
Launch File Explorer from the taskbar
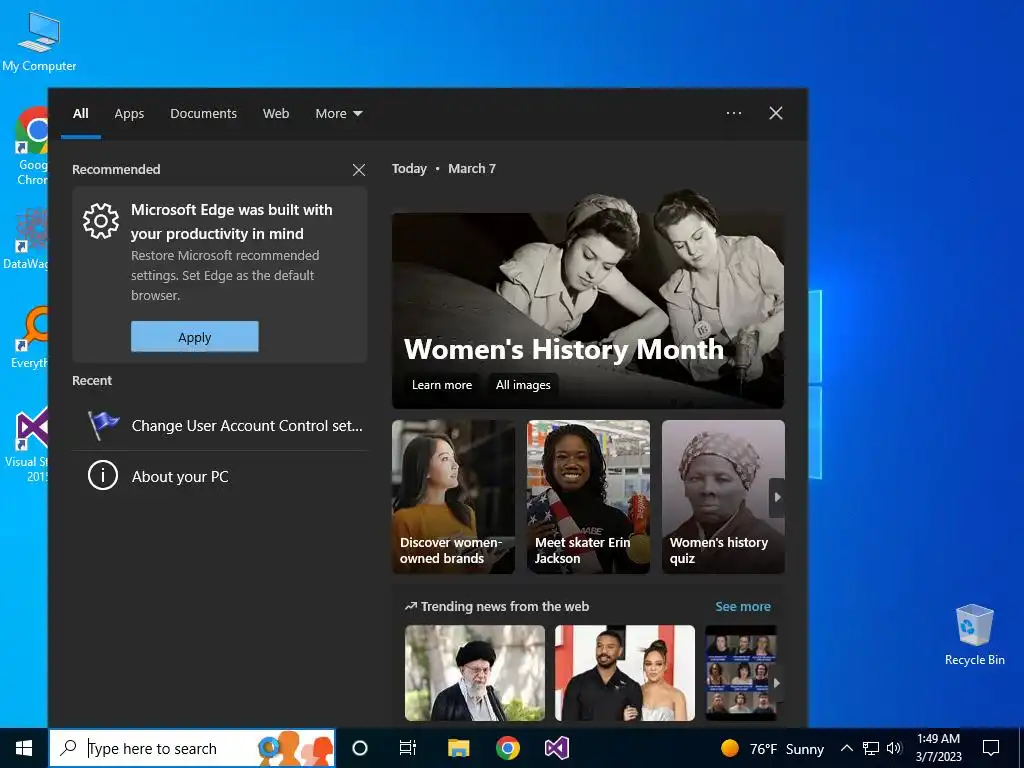click(458, 748)
